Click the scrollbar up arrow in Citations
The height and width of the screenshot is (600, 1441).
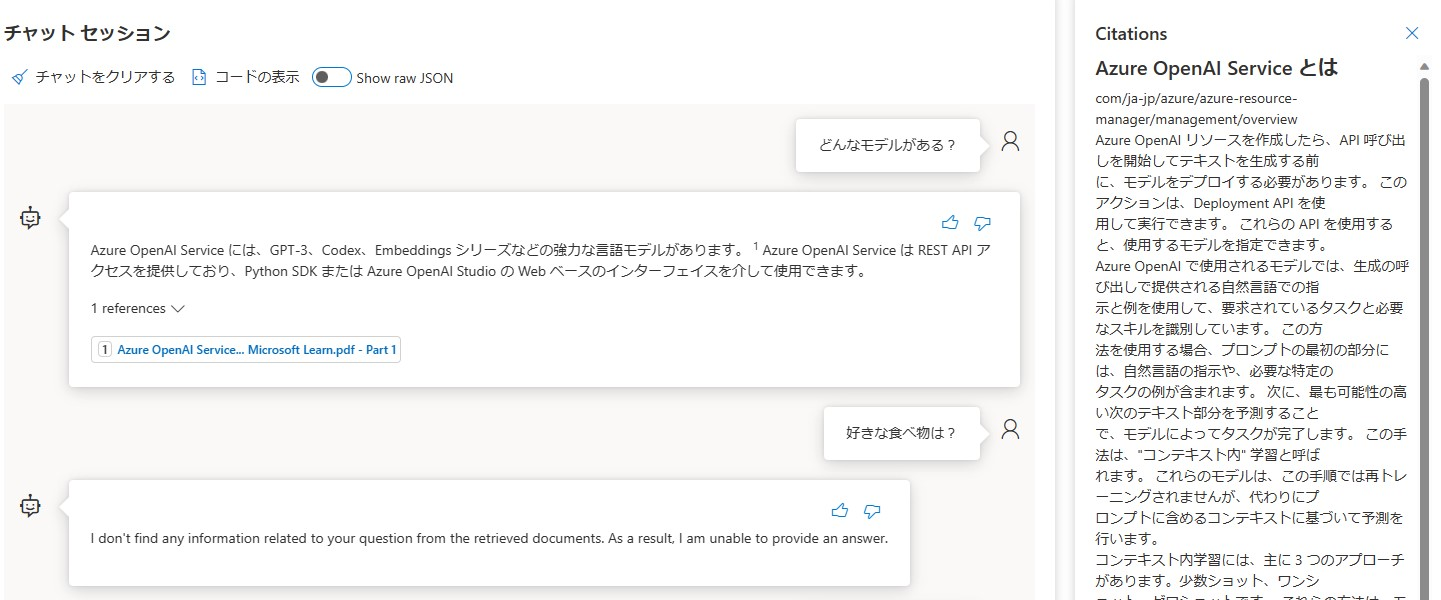click(1425, 66)
